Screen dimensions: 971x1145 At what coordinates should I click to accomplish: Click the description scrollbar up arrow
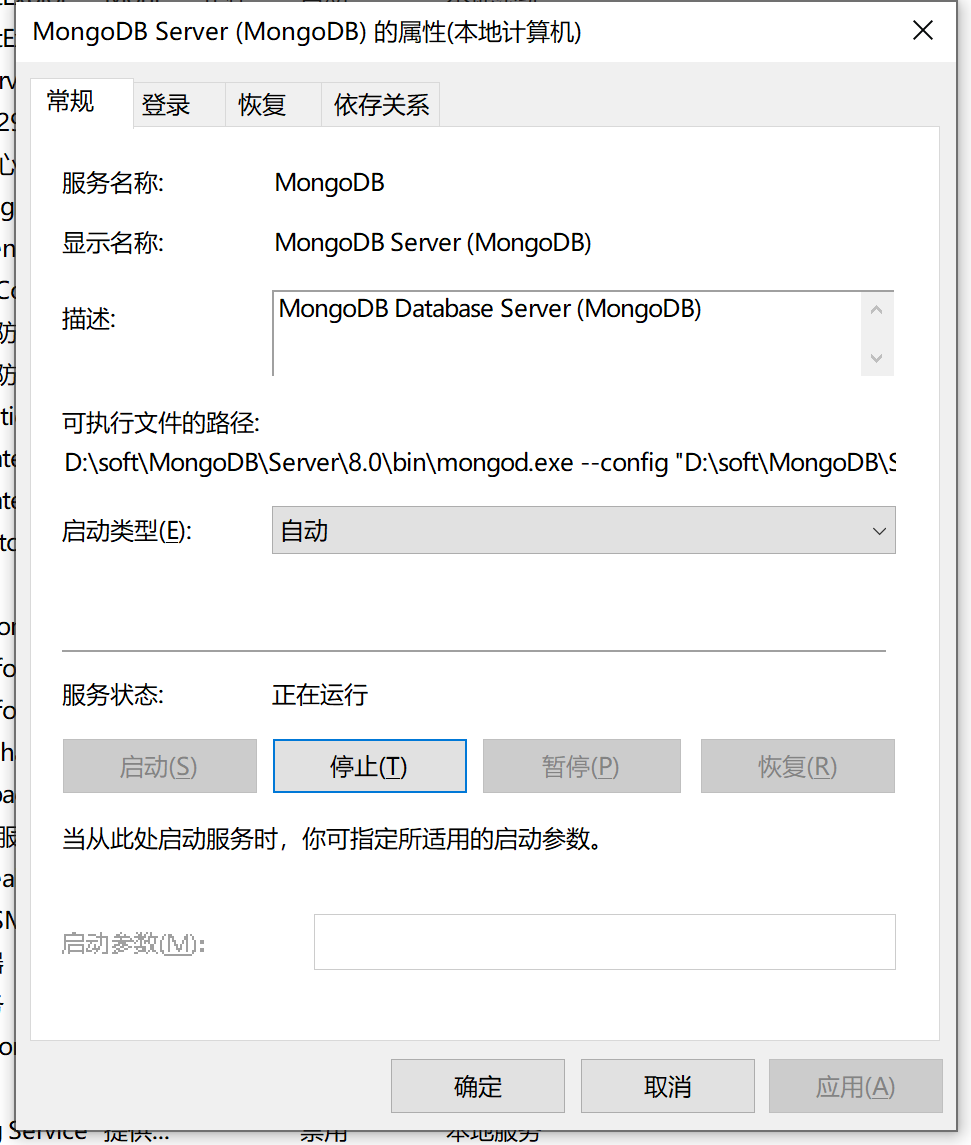877,310
